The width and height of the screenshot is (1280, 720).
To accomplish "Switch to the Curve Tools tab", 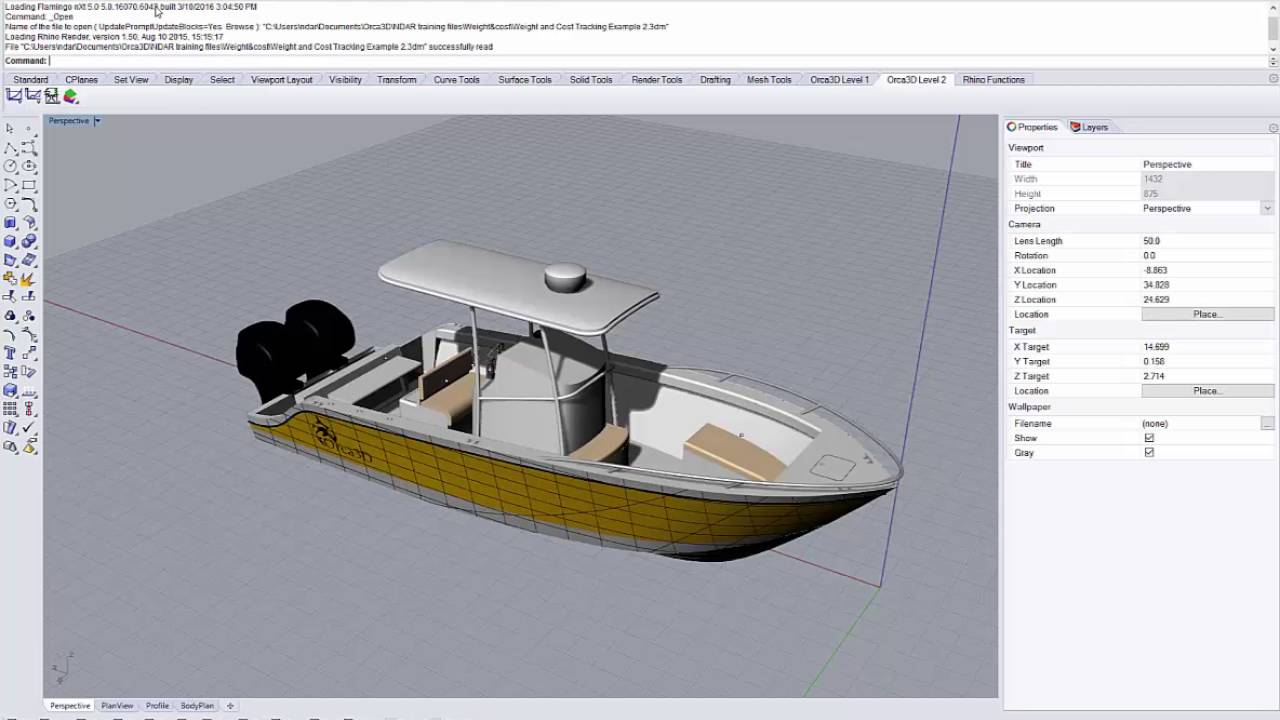I will tap(457, 80).
